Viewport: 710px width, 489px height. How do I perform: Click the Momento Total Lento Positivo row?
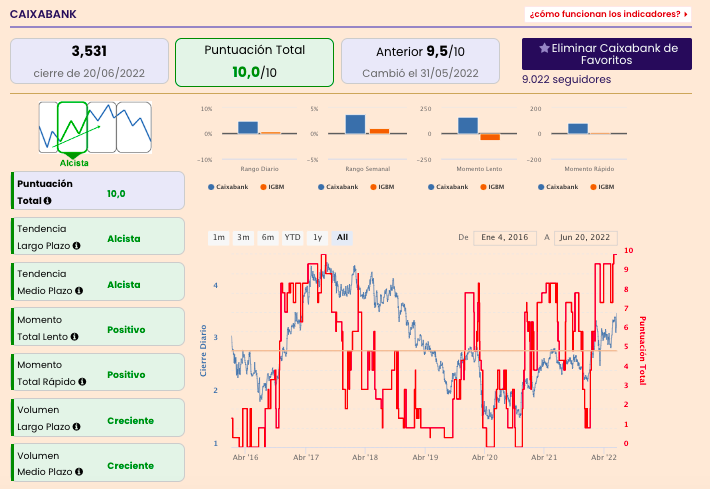[98, 327]
